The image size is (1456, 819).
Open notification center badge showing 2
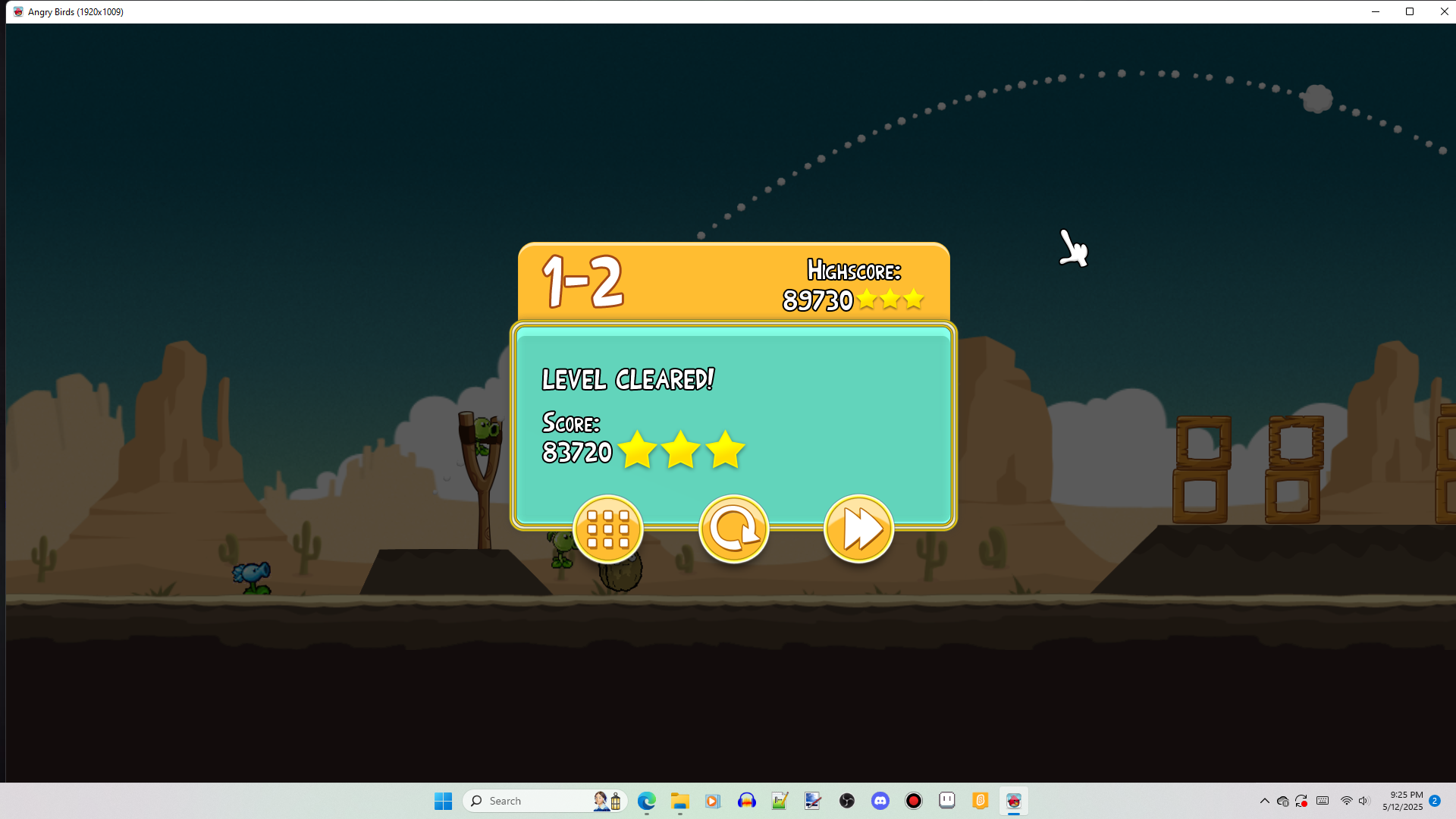click(1435, 801)
